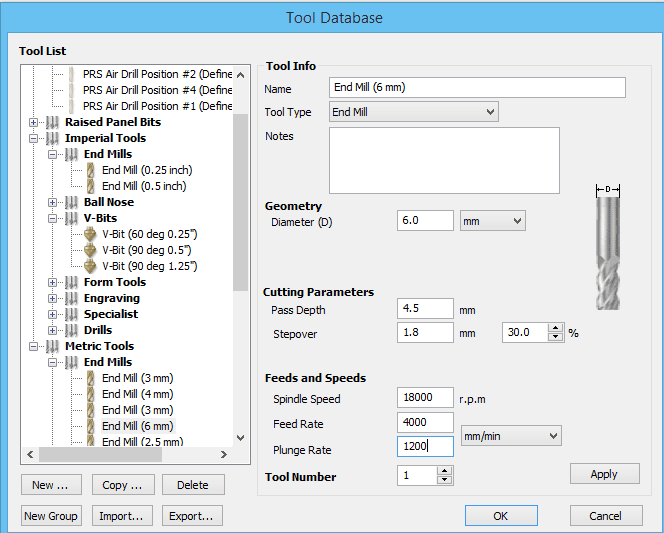Click the tool list scroll right arrow
Screen dimensions: 664x533
224,455
